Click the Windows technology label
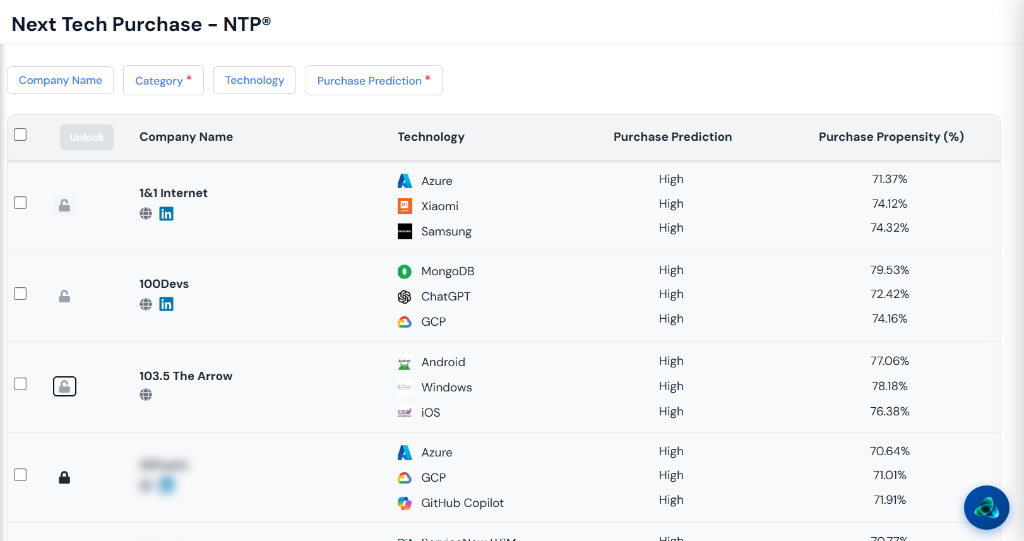Viewport: 1024px width, 541px height. [446, 387]
